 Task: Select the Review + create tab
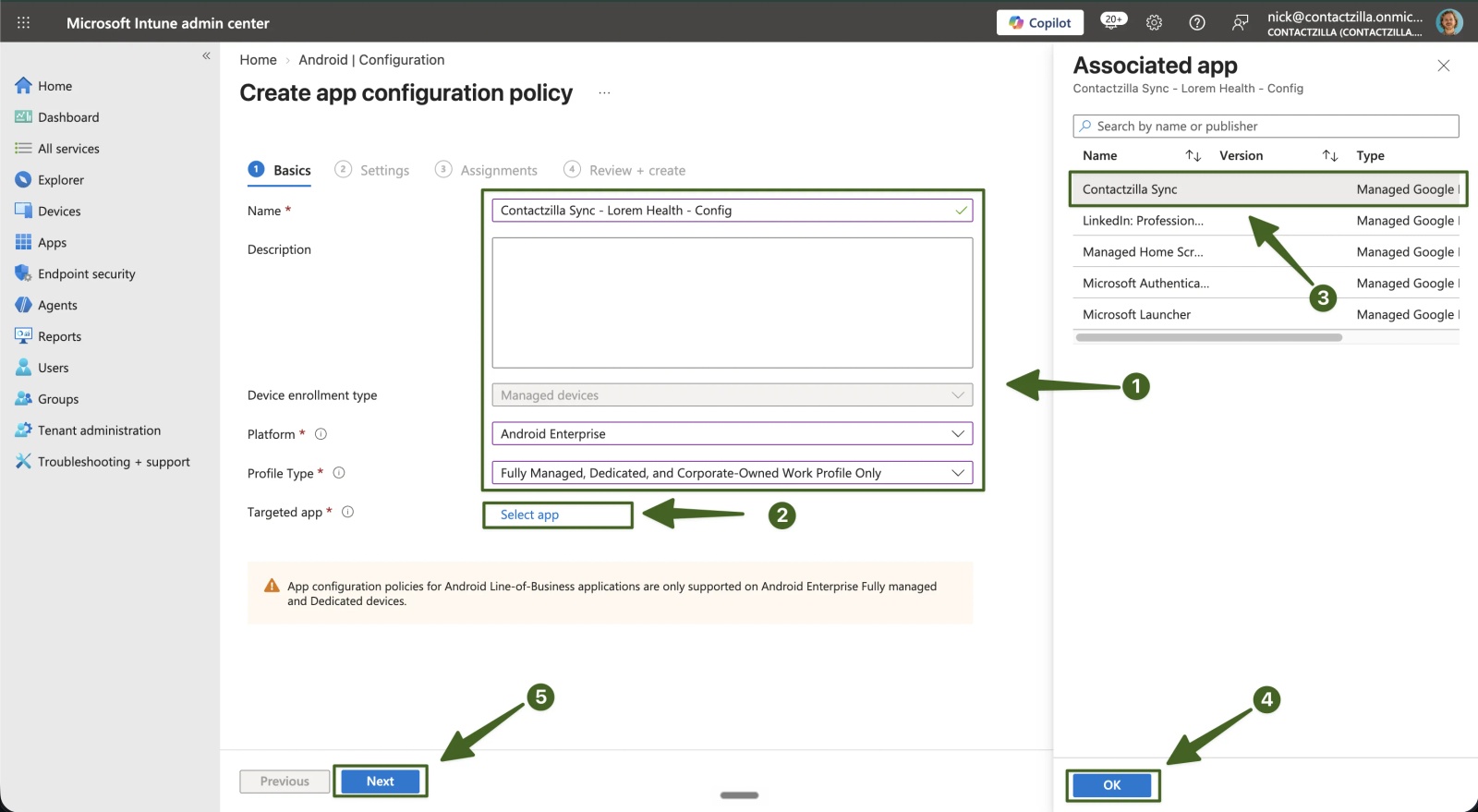click(x=625, y=170)
